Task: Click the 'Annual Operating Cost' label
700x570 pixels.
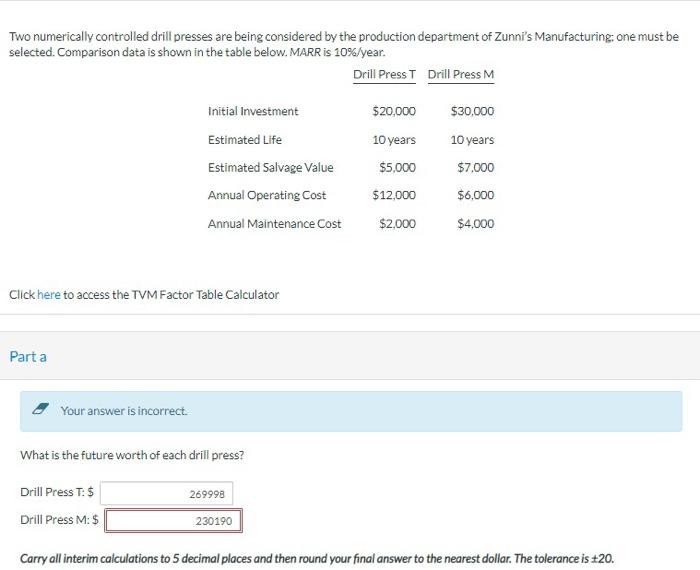Action: [x=267, y=195]
